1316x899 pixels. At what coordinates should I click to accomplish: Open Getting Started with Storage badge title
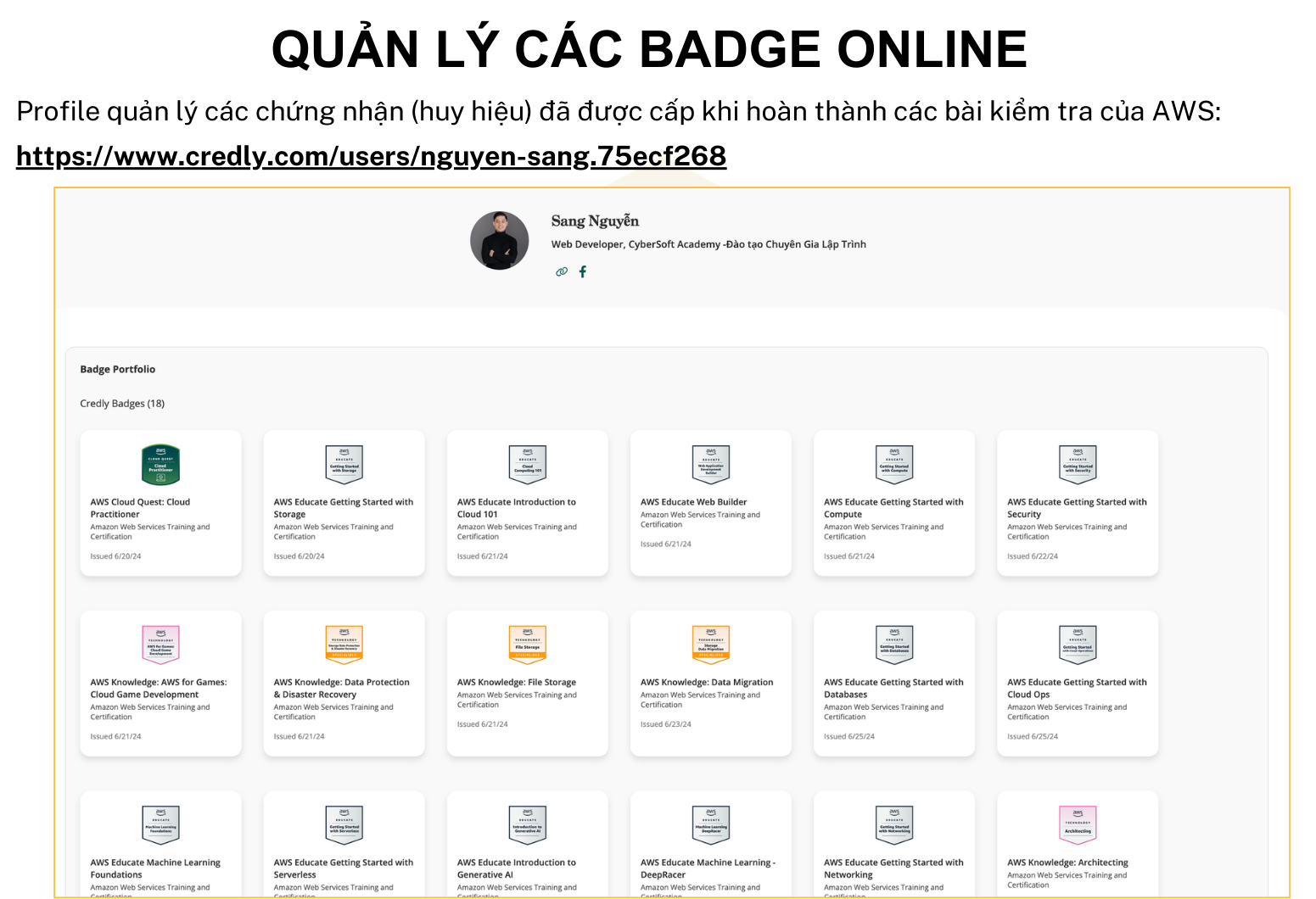[343, 508]
